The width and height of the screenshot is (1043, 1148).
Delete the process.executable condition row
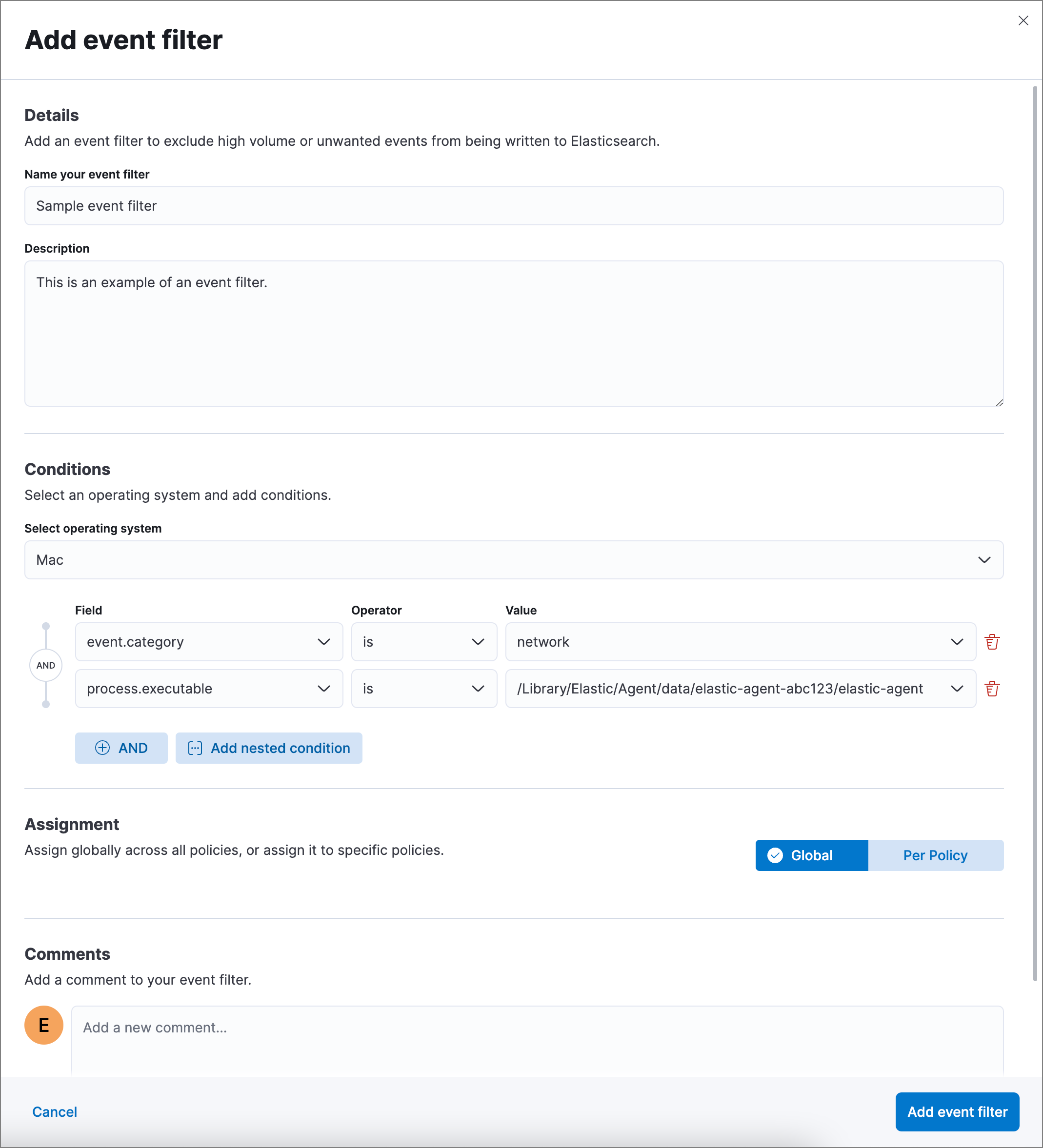[992, 689]
